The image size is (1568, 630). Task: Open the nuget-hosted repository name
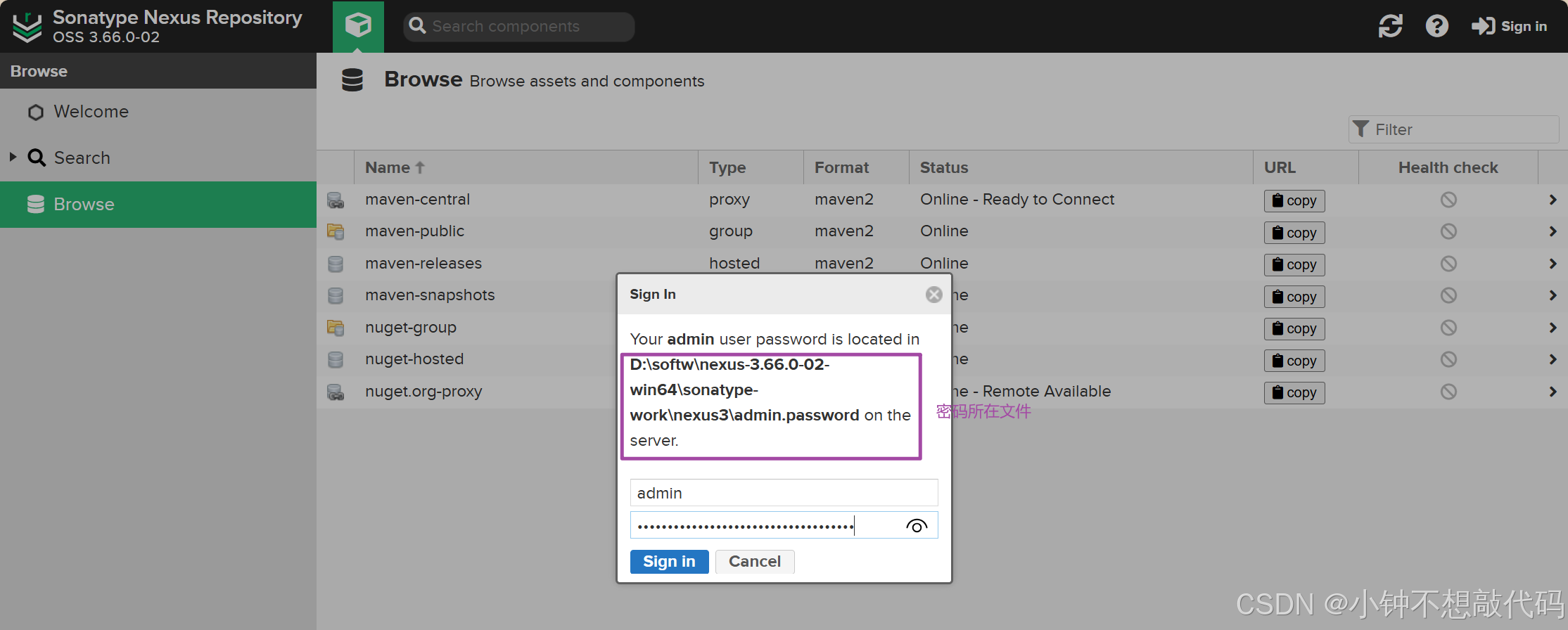tap(414, 359)
